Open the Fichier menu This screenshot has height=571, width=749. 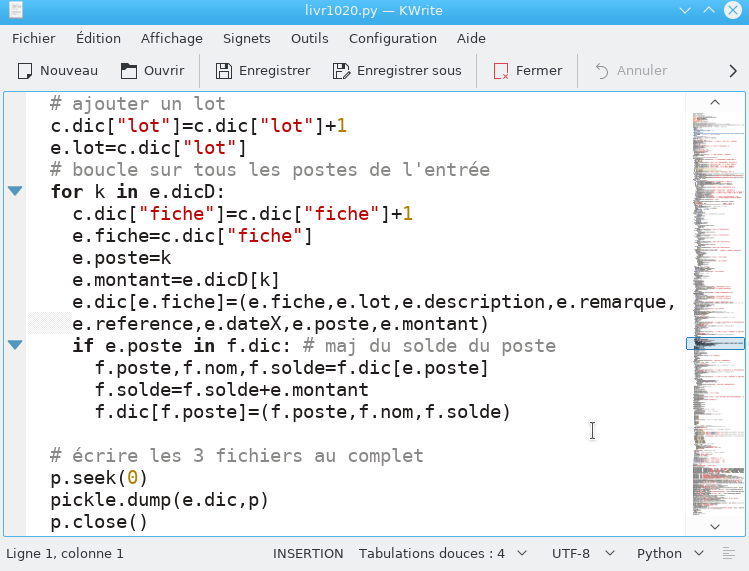coord(33,38)
